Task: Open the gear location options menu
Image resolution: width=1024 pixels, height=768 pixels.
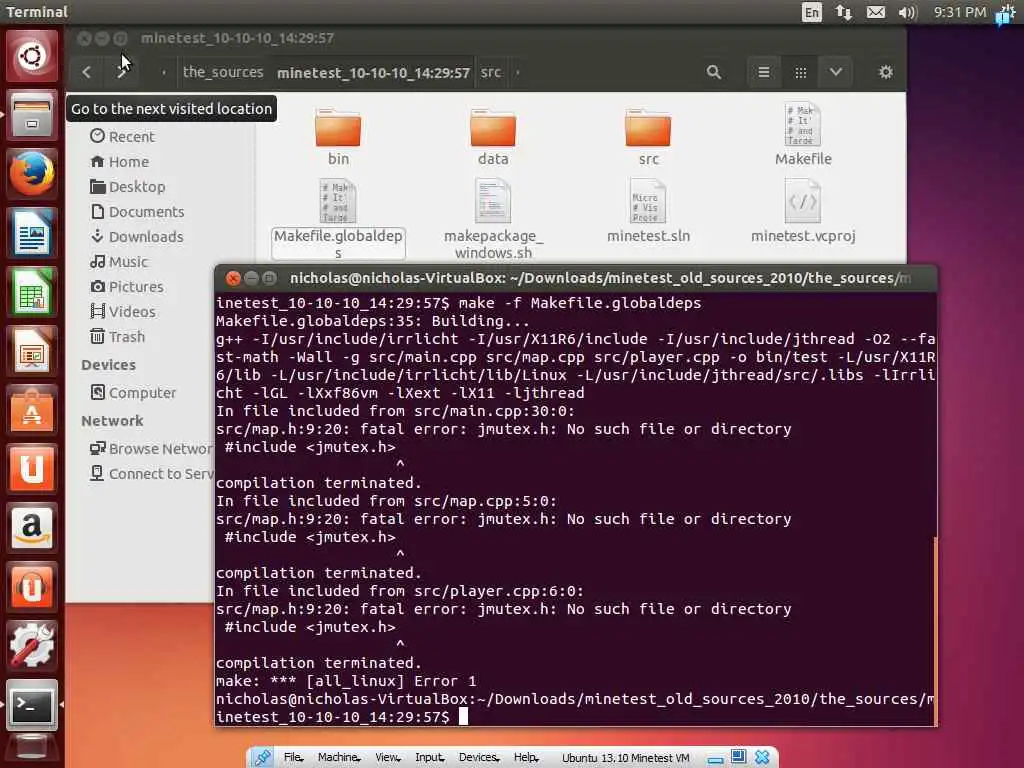Action: [x=886, y=72]
